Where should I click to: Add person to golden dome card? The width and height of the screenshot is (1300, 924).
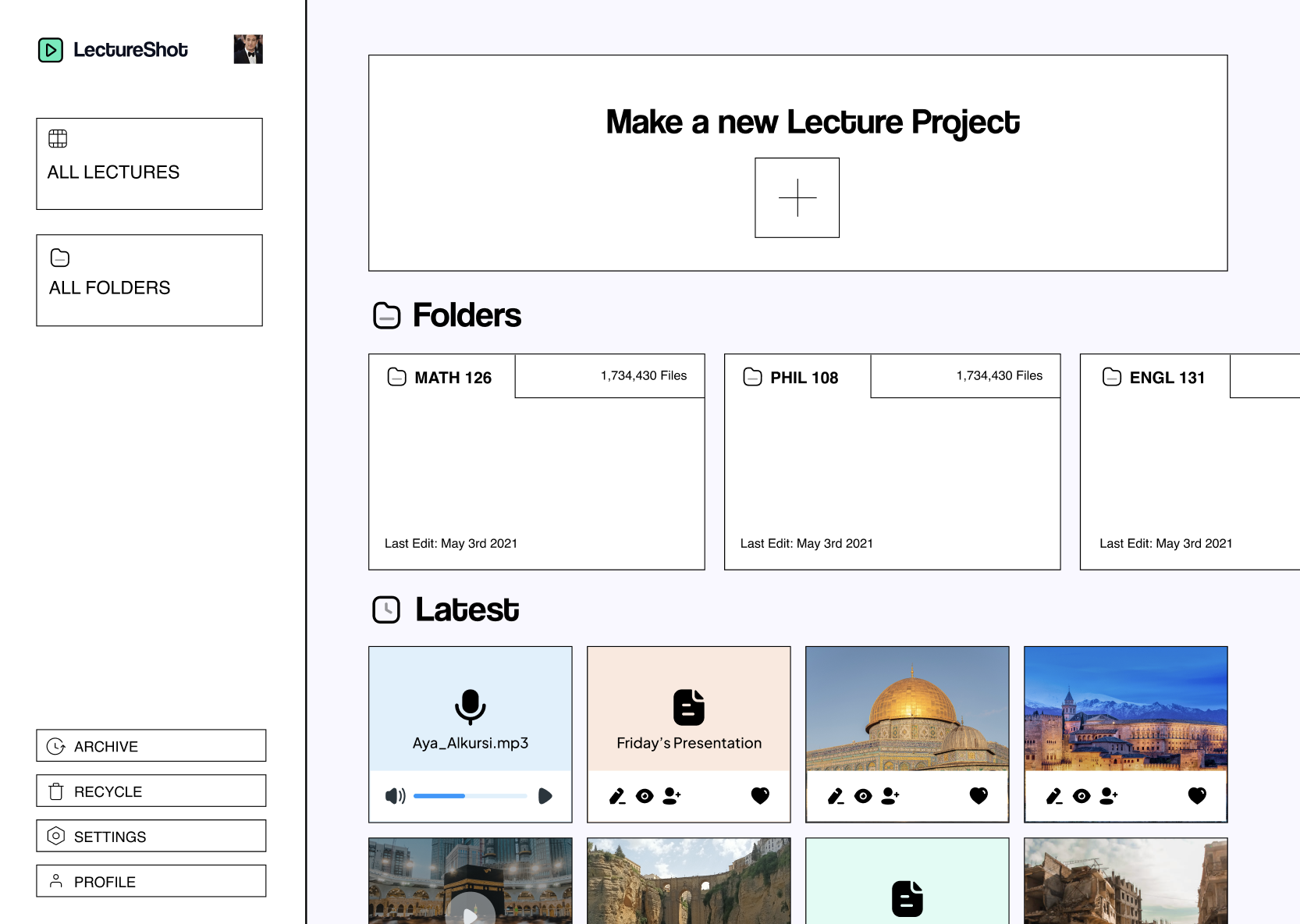click(890, 796)
